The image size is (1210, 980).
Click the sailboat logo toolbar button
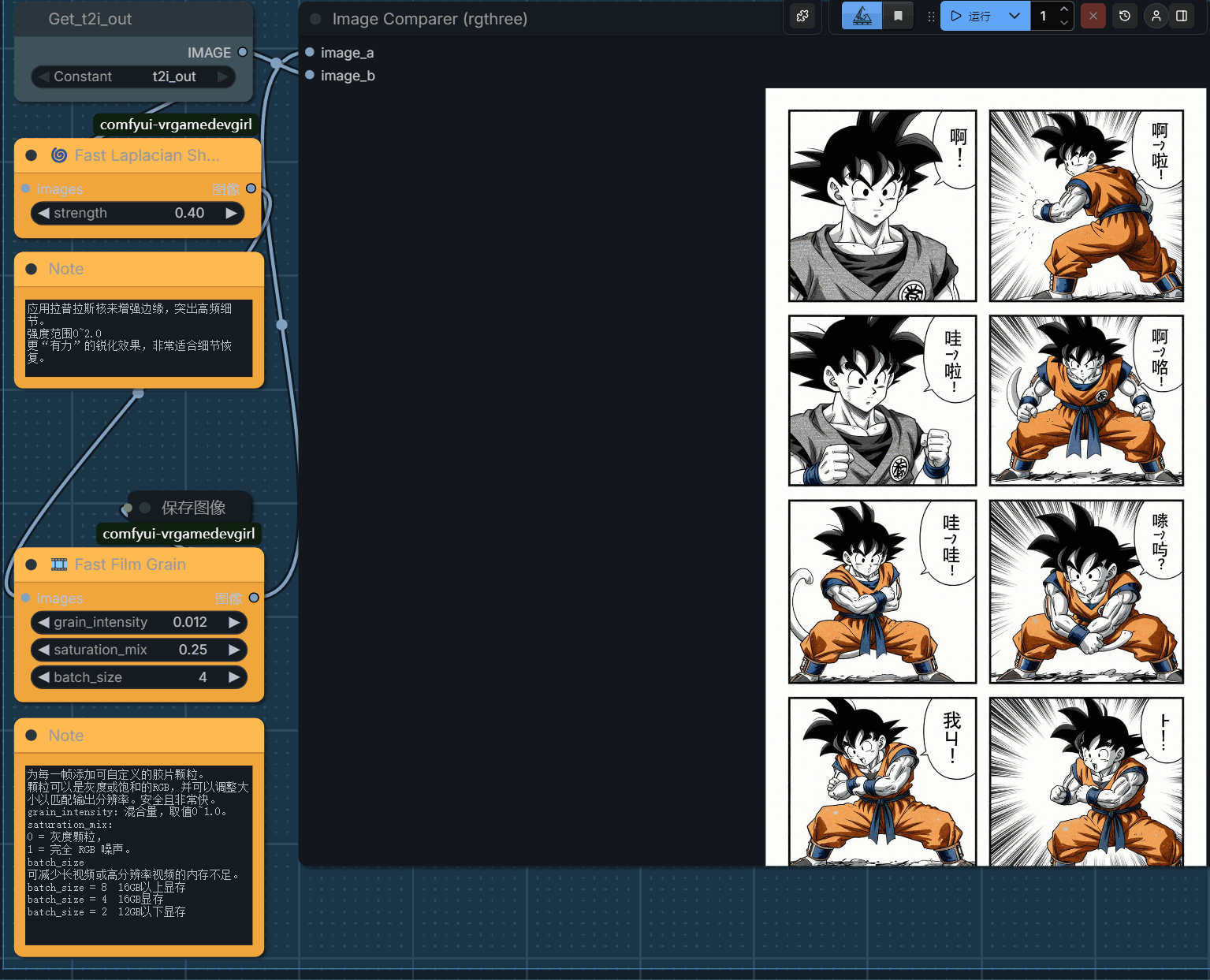[862, 16]
